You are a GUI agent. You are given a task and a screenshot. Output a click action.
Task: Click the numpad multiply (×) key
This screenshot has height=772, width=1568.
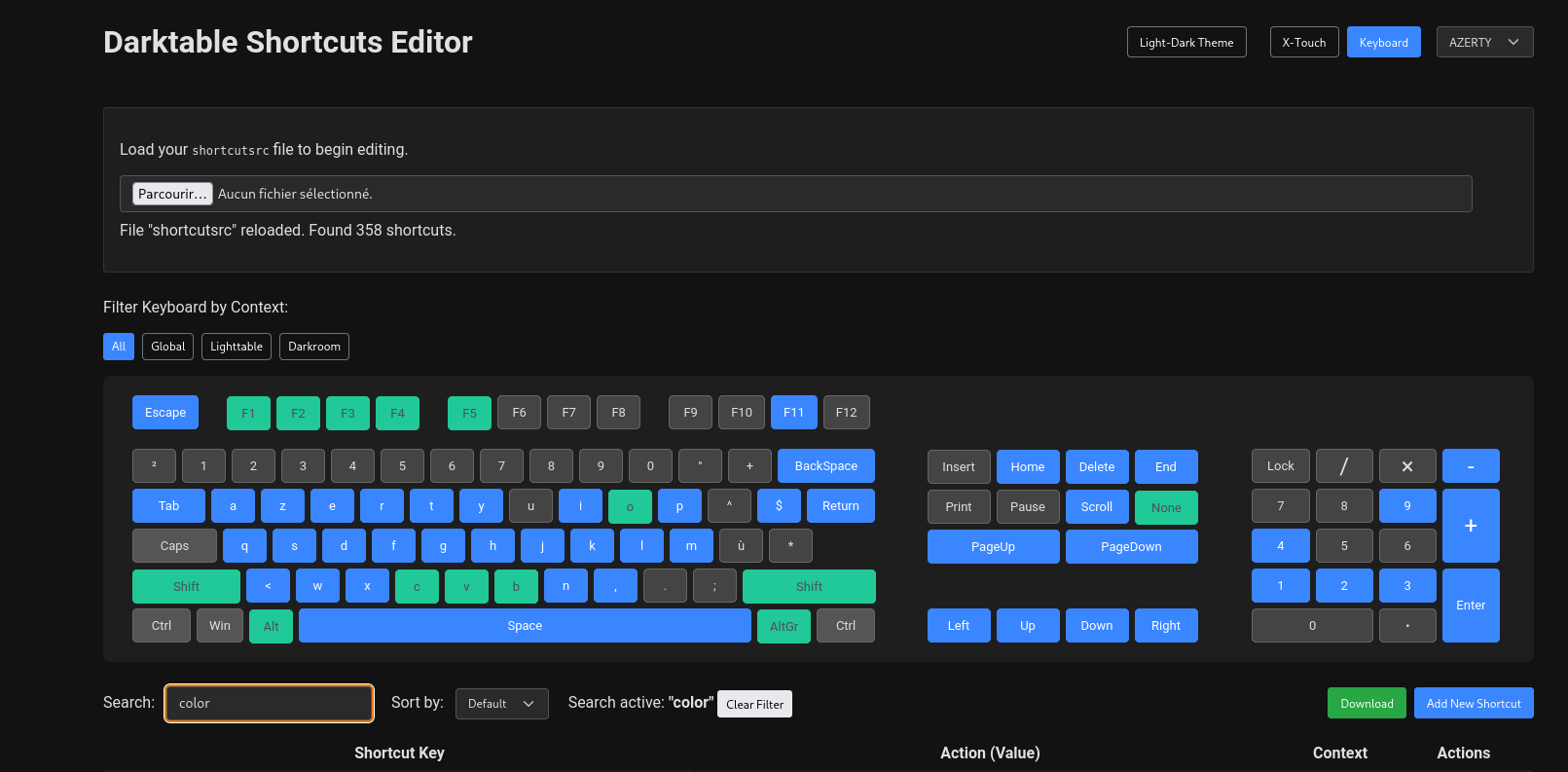tap(1406, 466)
